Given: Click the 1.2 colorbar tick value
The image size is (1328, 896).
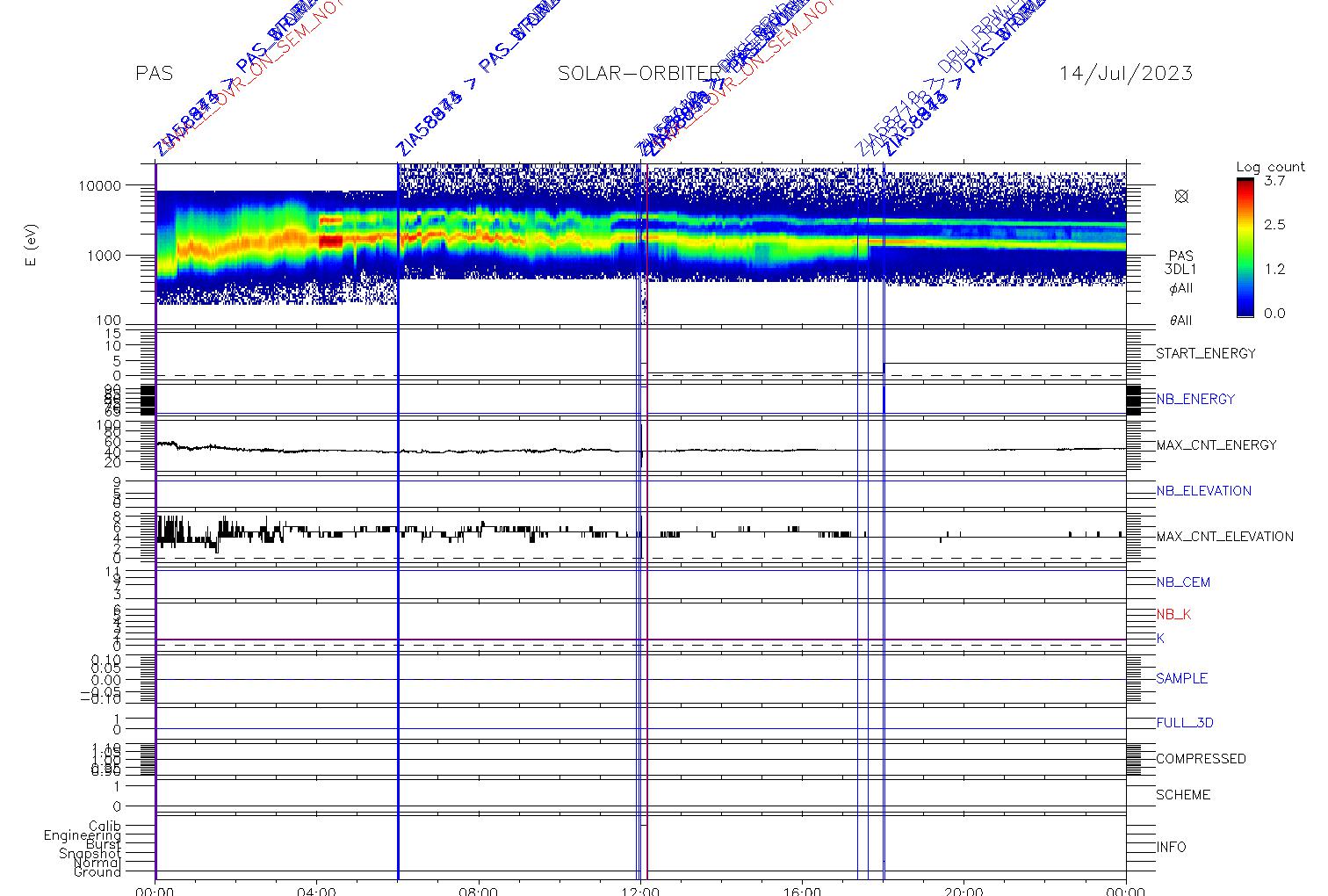Looking at the screenshot, I should click(x=1274, y=269).
